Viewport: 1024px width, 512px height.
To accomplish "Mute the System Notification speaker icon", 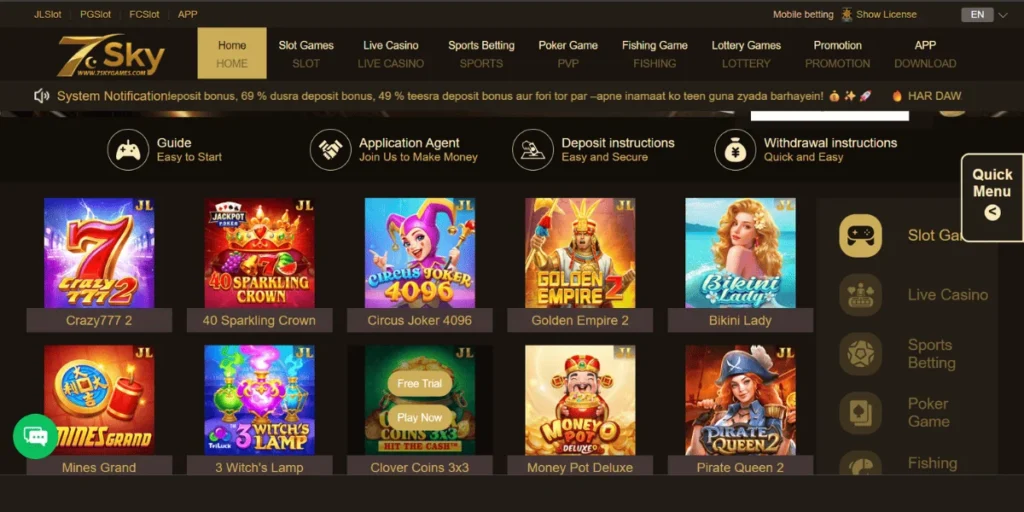I will point(42,96).
